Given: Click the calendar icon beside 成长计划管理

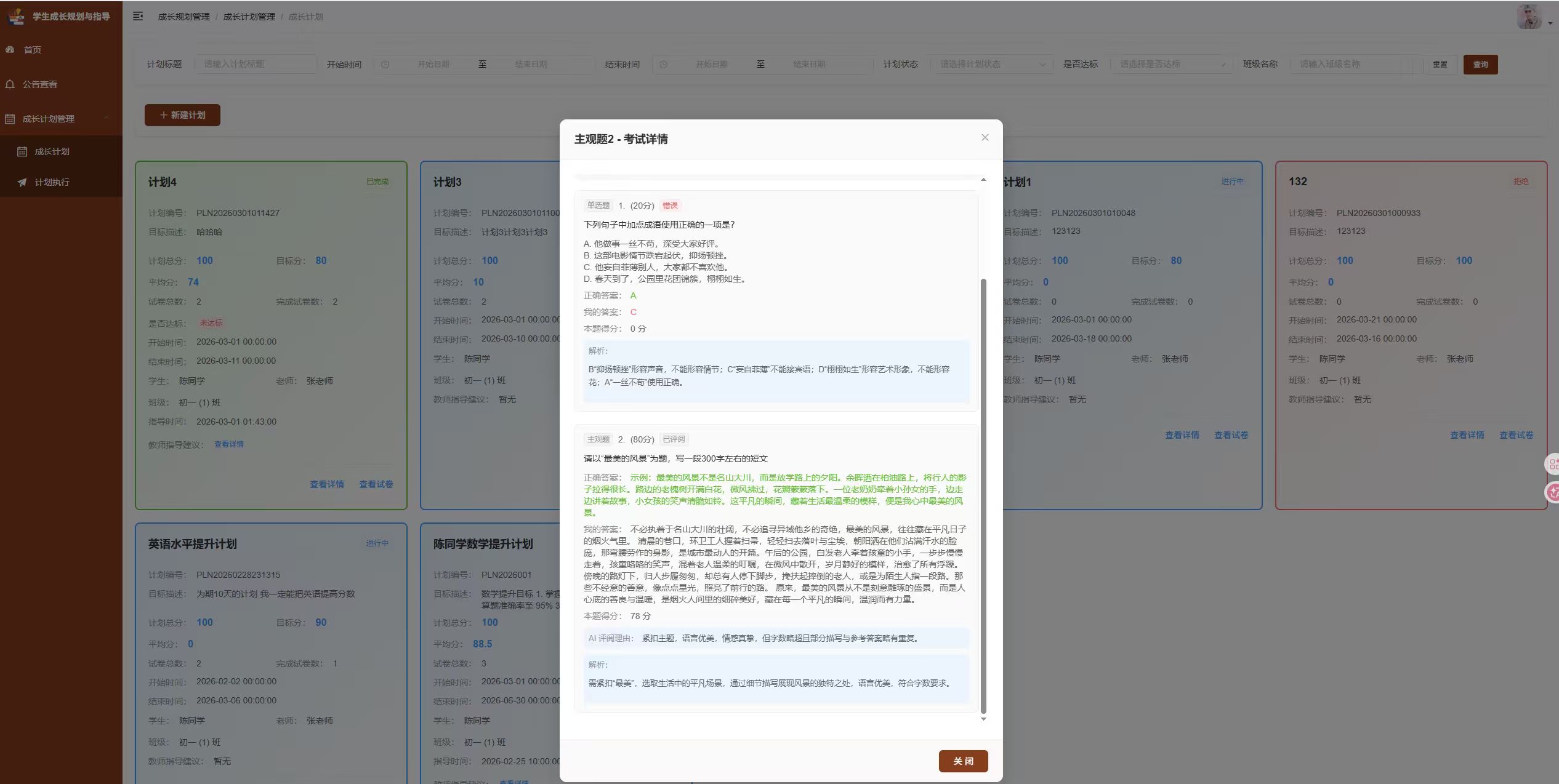Looking at the screenshot, I should [10, 119].
